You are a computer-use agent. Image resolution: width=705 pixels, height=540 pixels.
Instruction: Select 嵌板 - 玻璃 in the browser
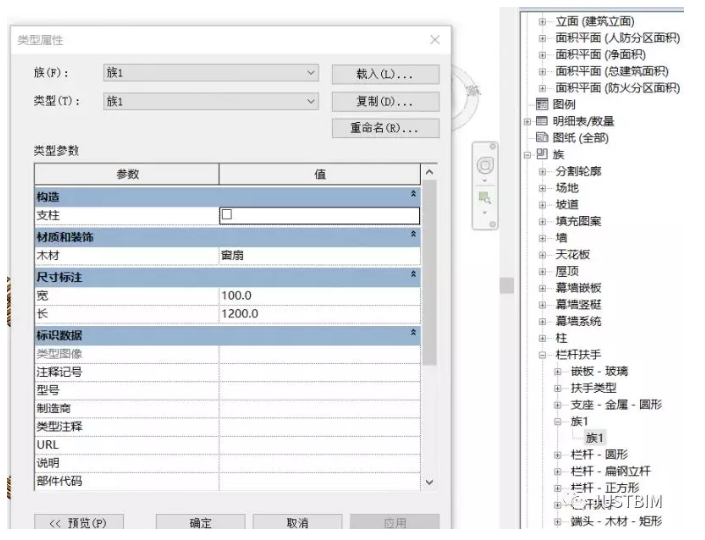point(599,371)
